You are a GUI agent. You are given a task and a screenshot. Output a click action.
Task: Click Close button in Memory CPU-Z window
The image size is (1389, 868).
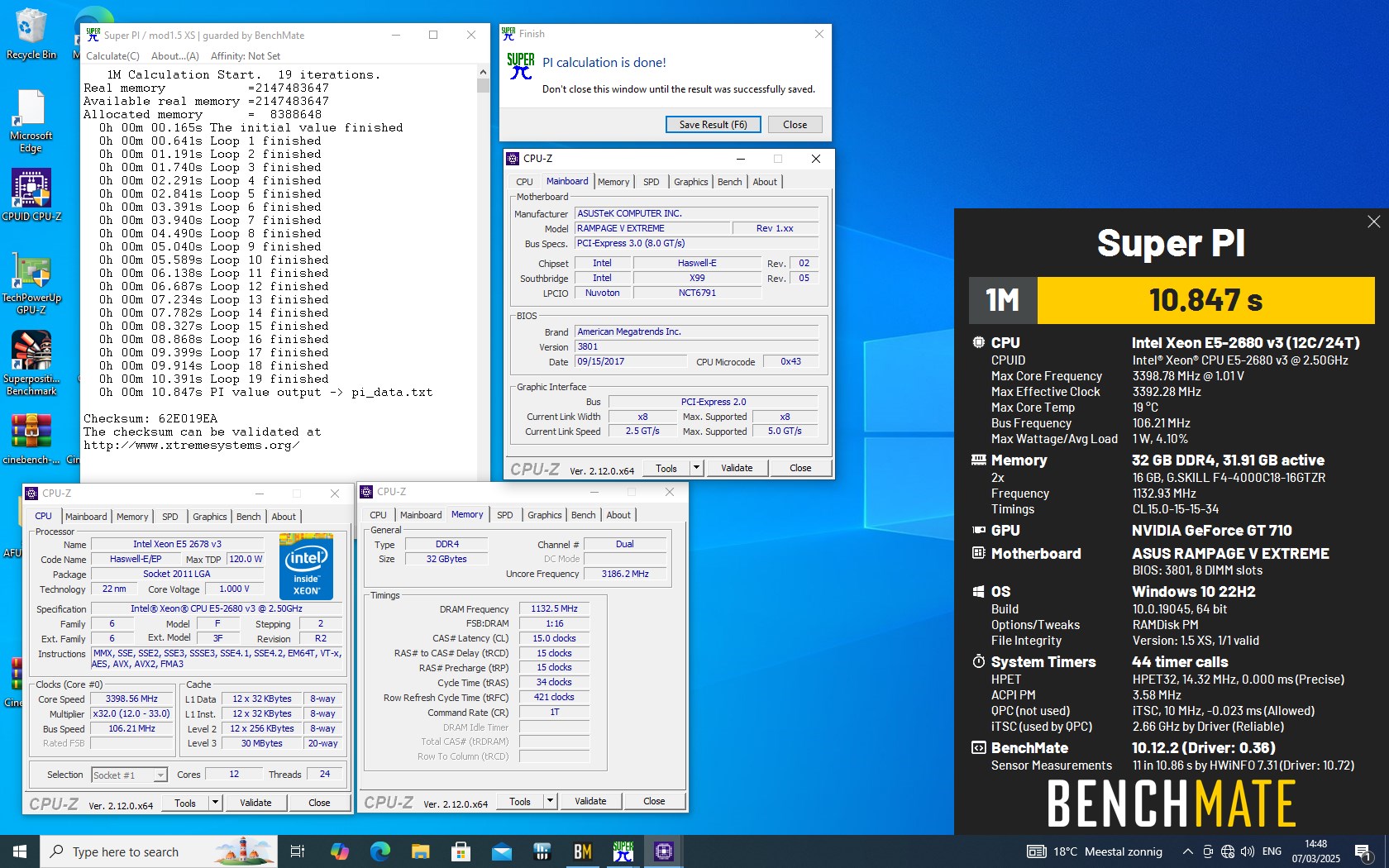coord(654,801)
